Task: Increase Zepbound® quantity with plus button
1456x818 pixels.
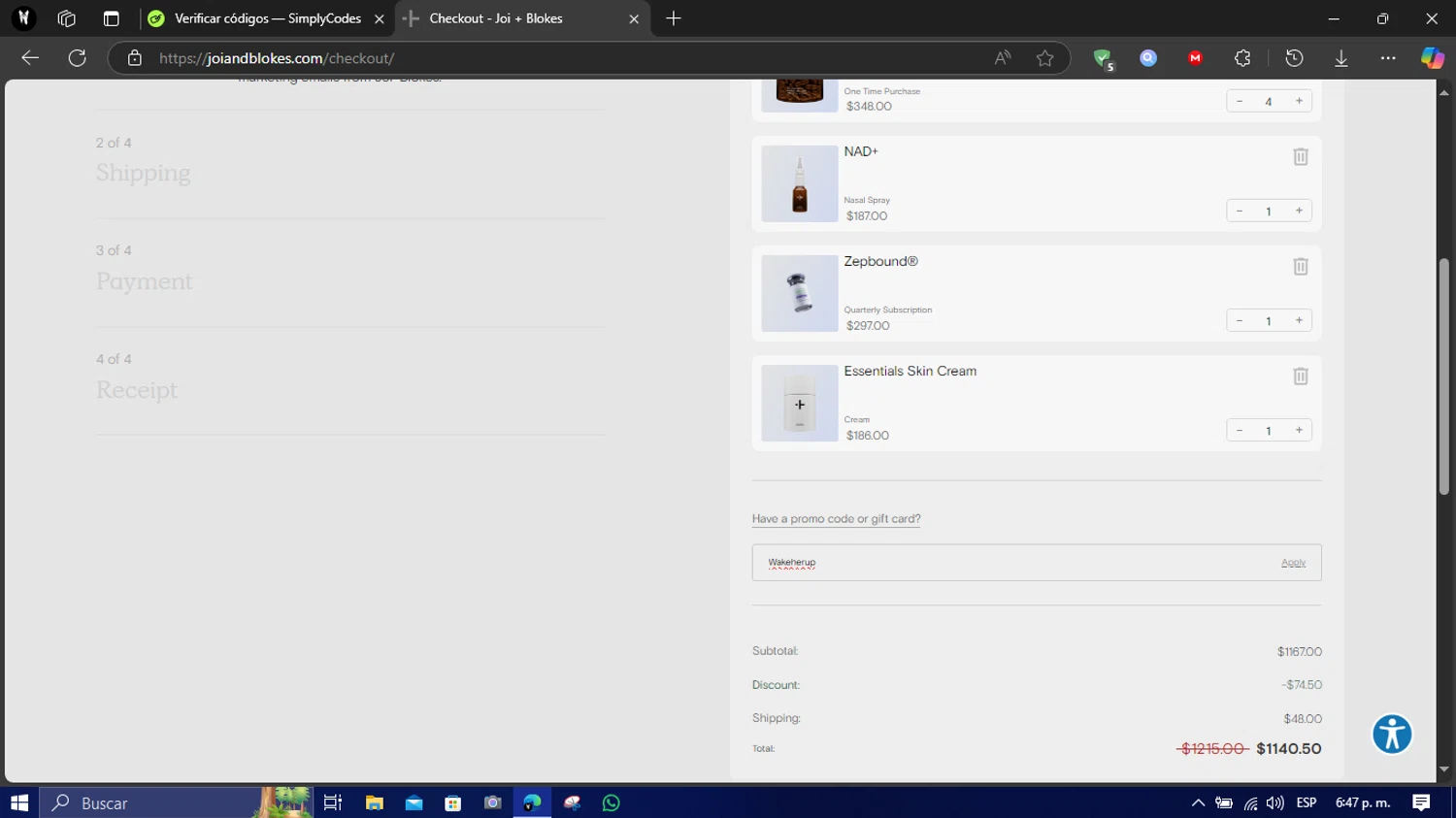Action: [x=1299, y=320]
